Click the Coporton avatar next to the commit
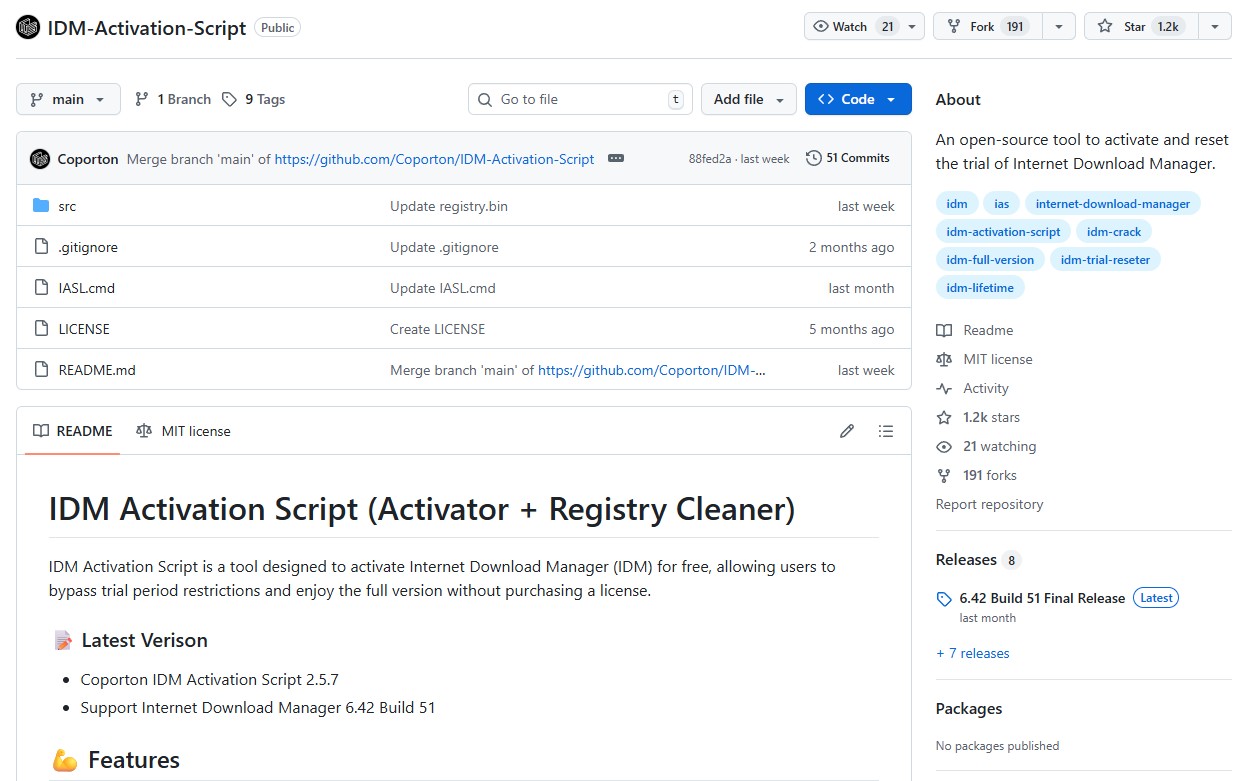The height and width of the screenshot is (781, 1260). pos(40,158)
